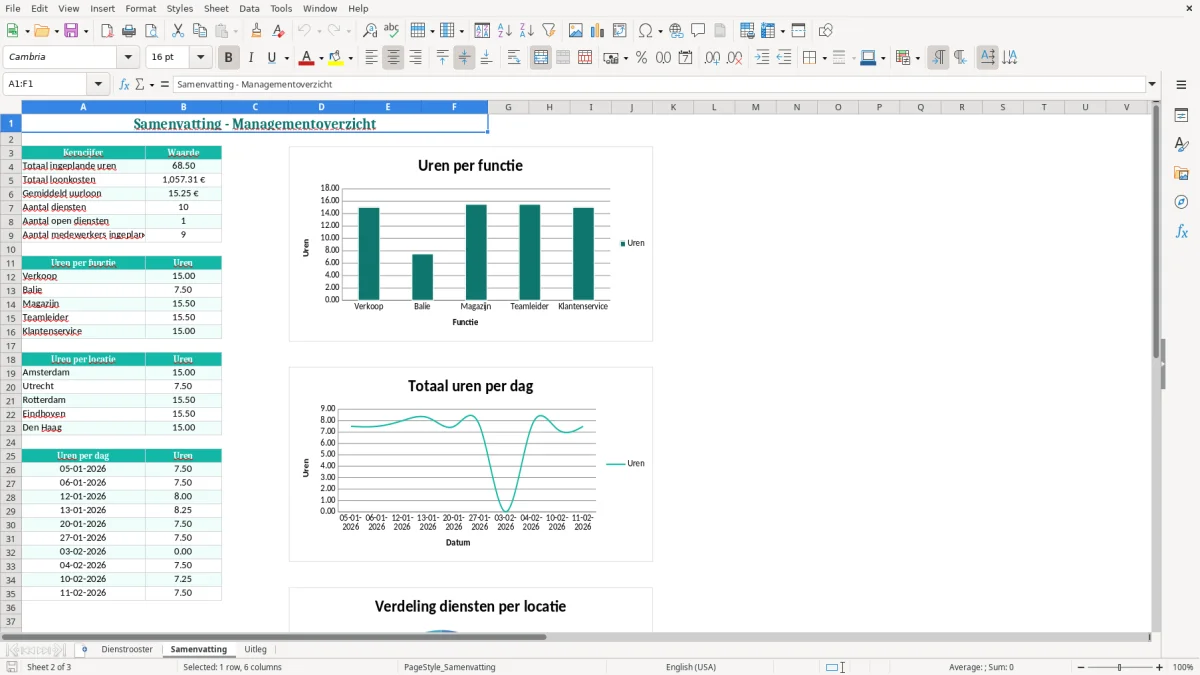Click 100% zoom level
1200x675 pixels.
point(1183,667)
